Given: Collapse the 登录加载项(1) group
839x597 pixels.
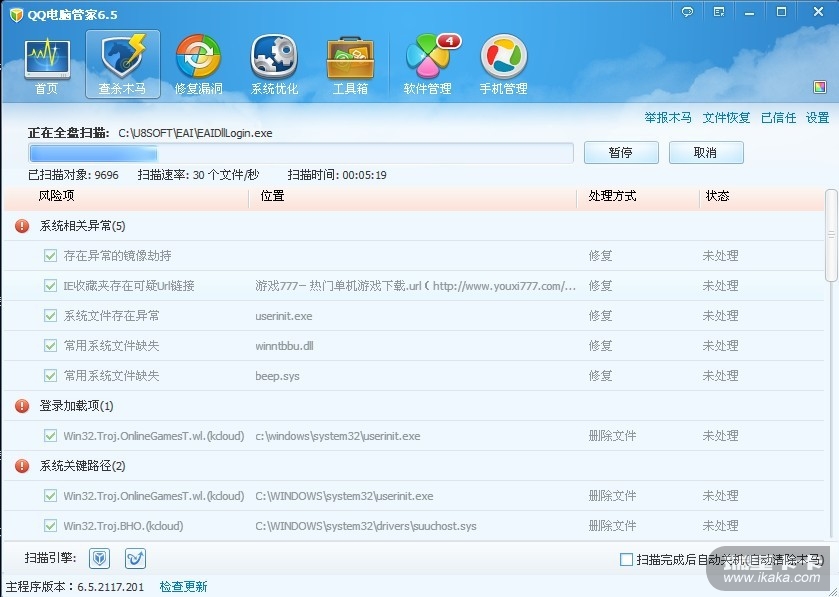Looking at the screenshot, I should [77, 406].
